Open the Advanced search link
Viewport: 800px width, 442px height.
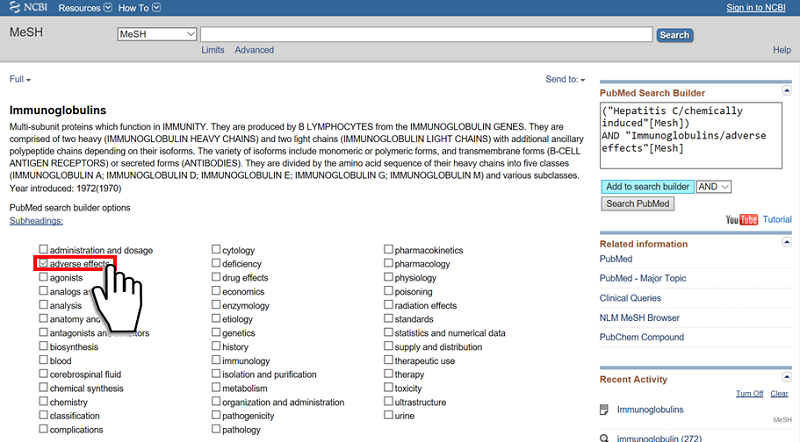254,50
